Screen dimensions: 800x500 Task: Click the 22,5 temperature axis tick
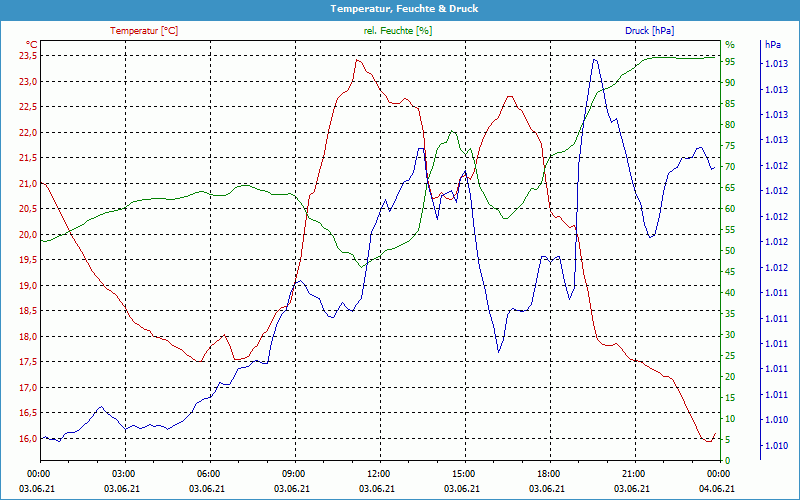pos(28,107)
